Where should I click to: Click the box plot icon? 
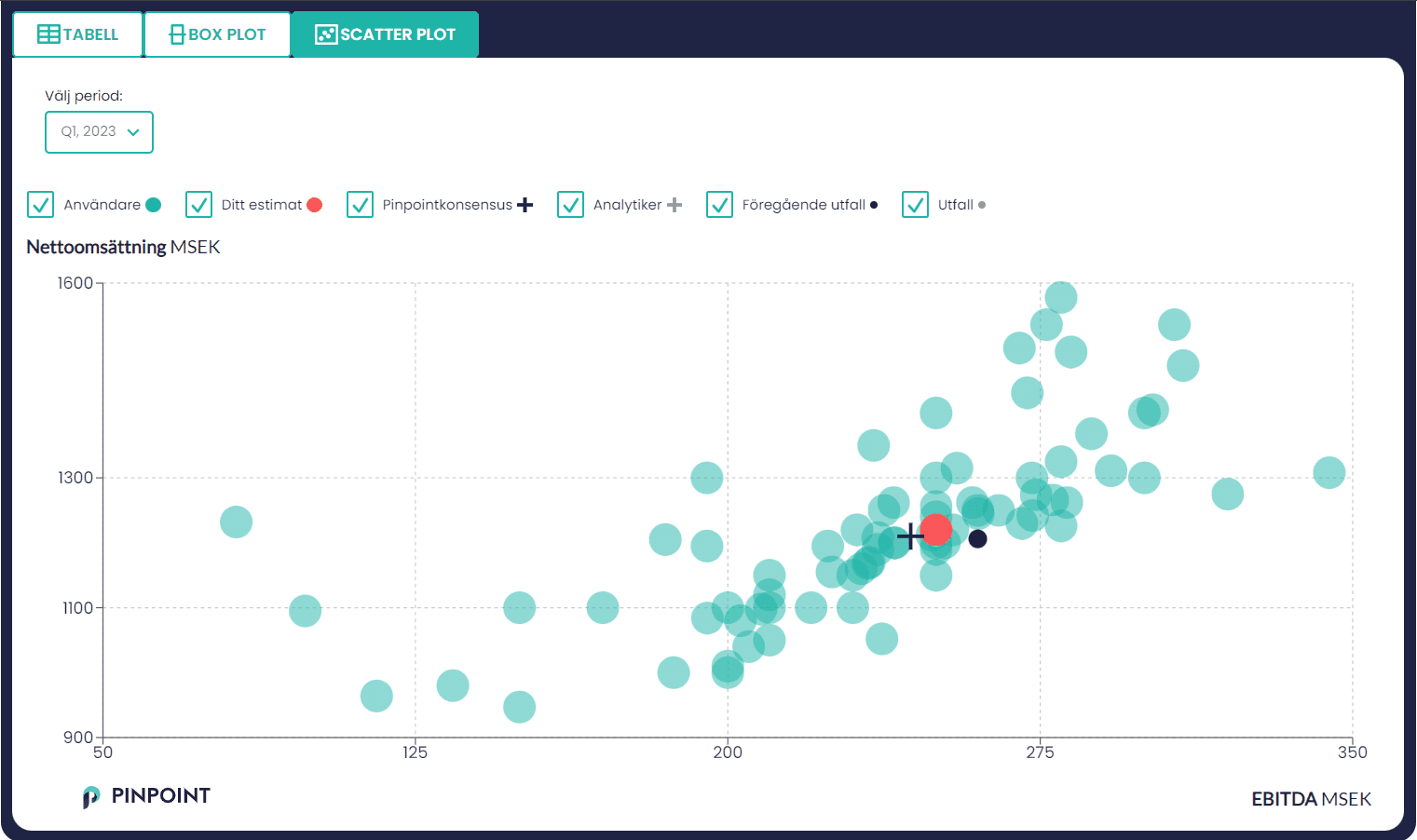176,34
